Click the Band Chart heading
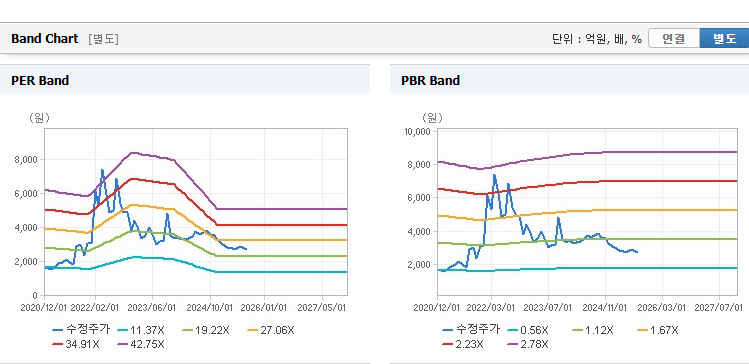Viewport: 749px width, 364px height. coord(44,39)
